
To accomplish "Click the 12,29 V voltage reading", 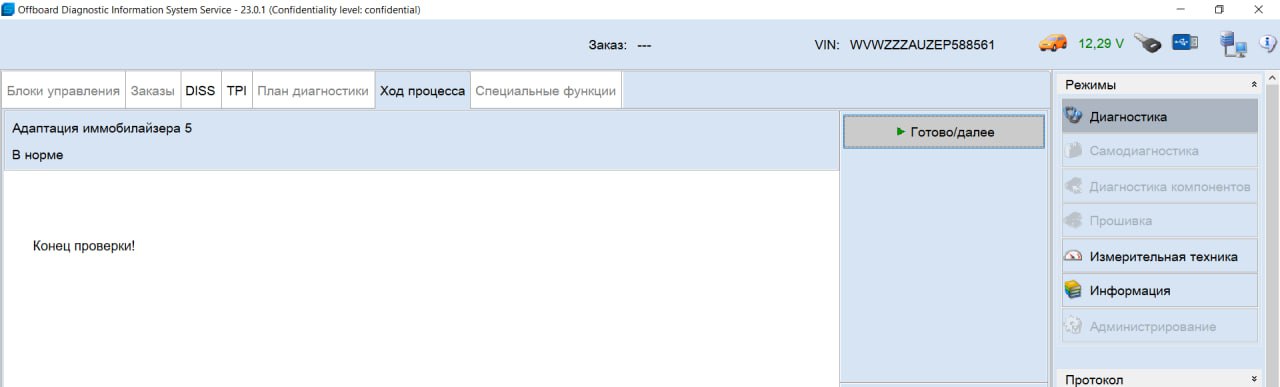I will [1101, 44].
